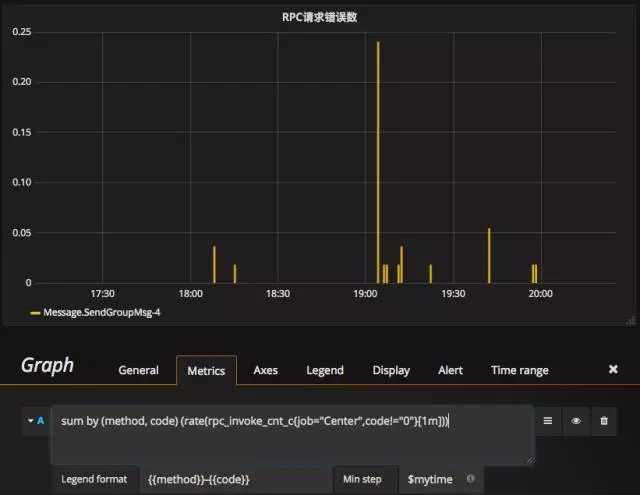This screenshot has height=495, width=640.
Task: Open the General tab
Action: coord(138,370)
